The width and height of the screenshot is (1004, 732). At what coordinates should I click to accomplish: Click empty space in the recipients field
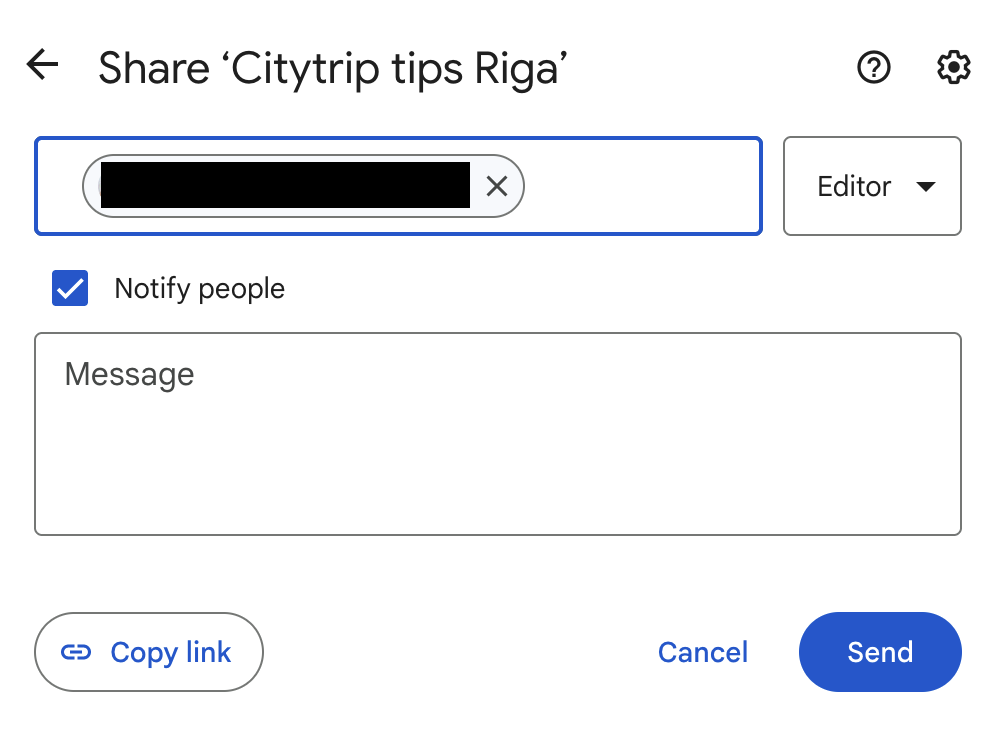tap(640, 186)
